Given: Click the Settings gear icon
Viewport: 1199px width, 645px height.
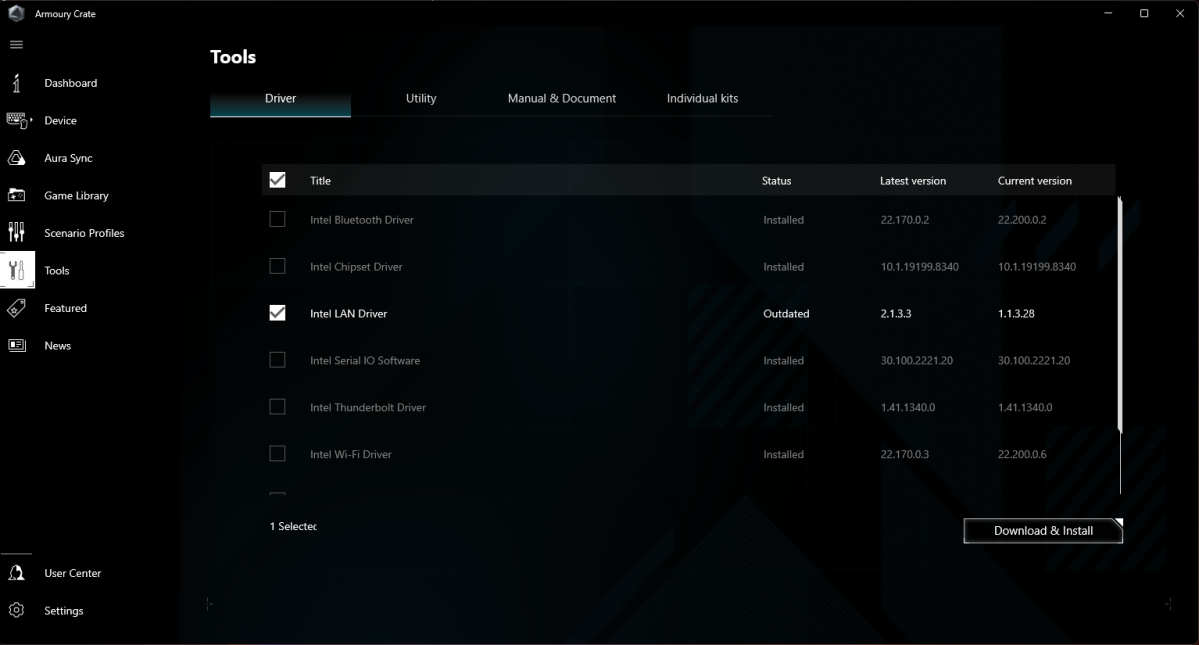Looking at the screenshot, I should tap(17, 610).
